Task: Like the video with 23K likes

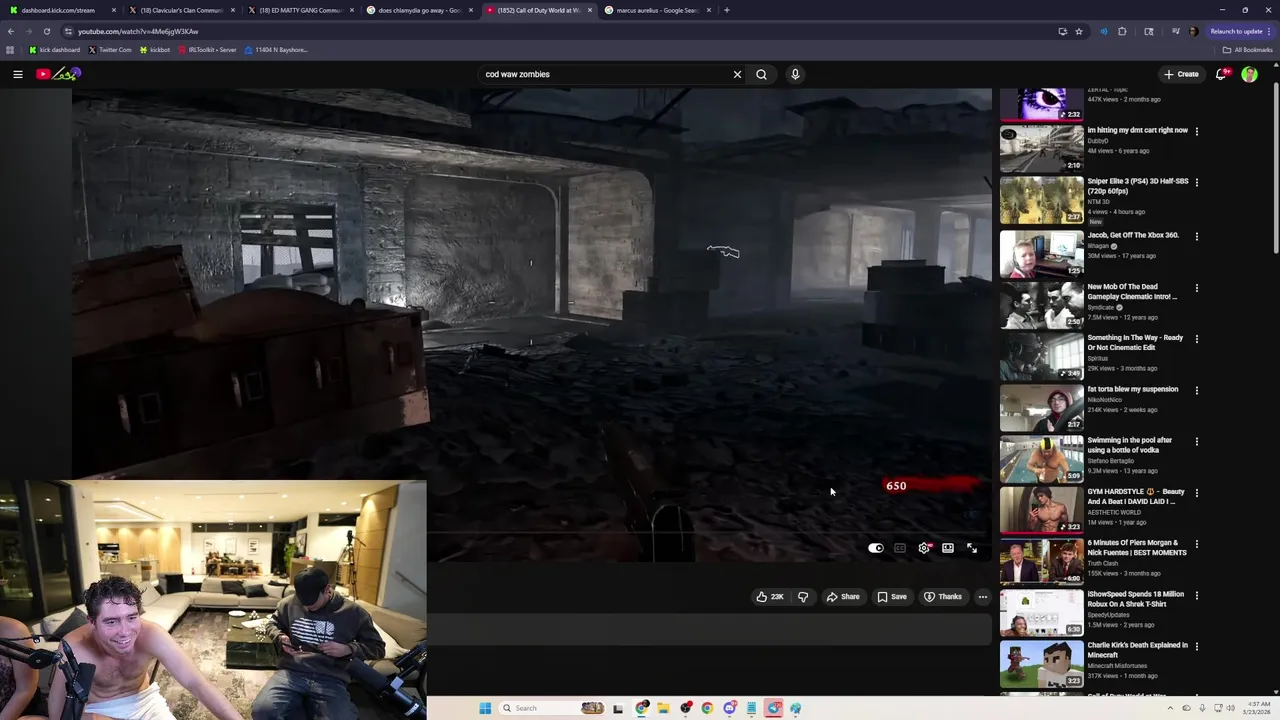Action: pos(769,597)
